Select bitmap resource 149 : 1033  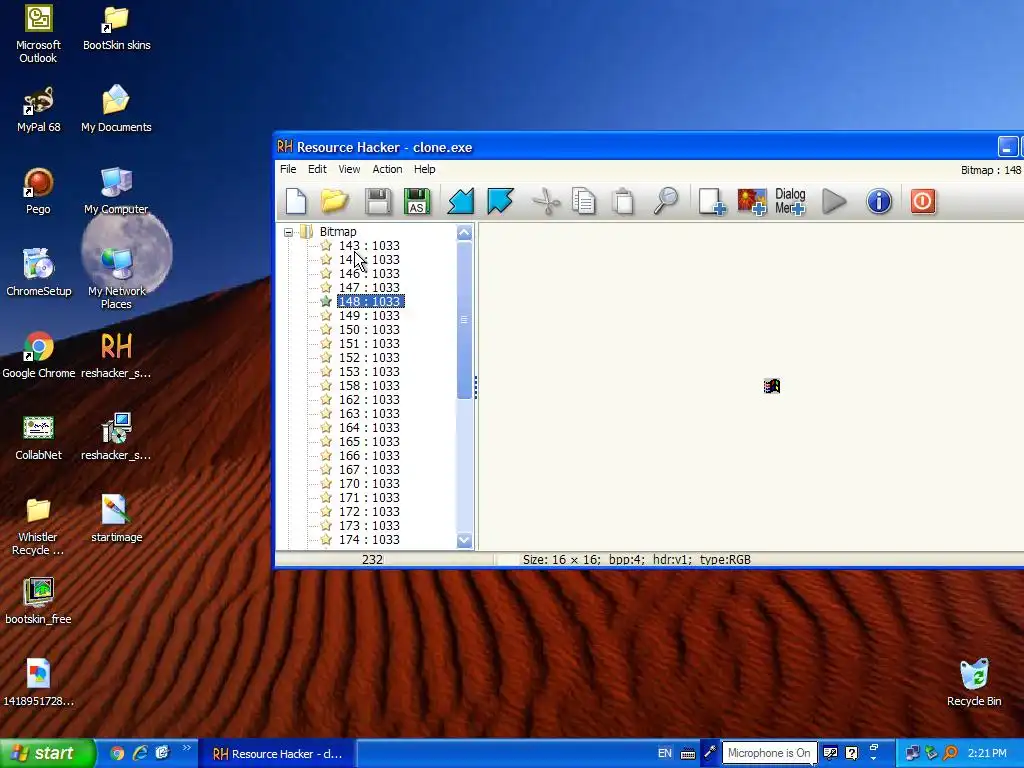point(369,315)
